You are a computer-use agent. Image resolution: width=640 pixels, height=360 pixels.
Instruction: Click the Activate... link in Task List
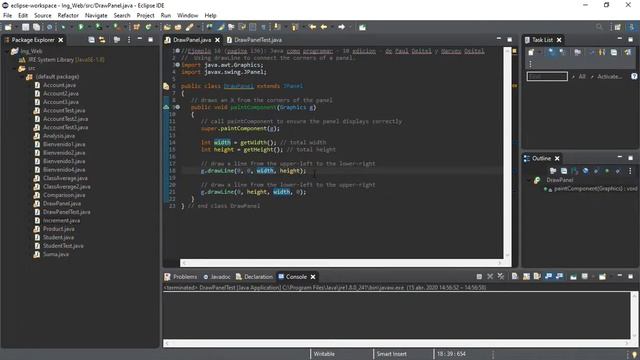point(609,77)
